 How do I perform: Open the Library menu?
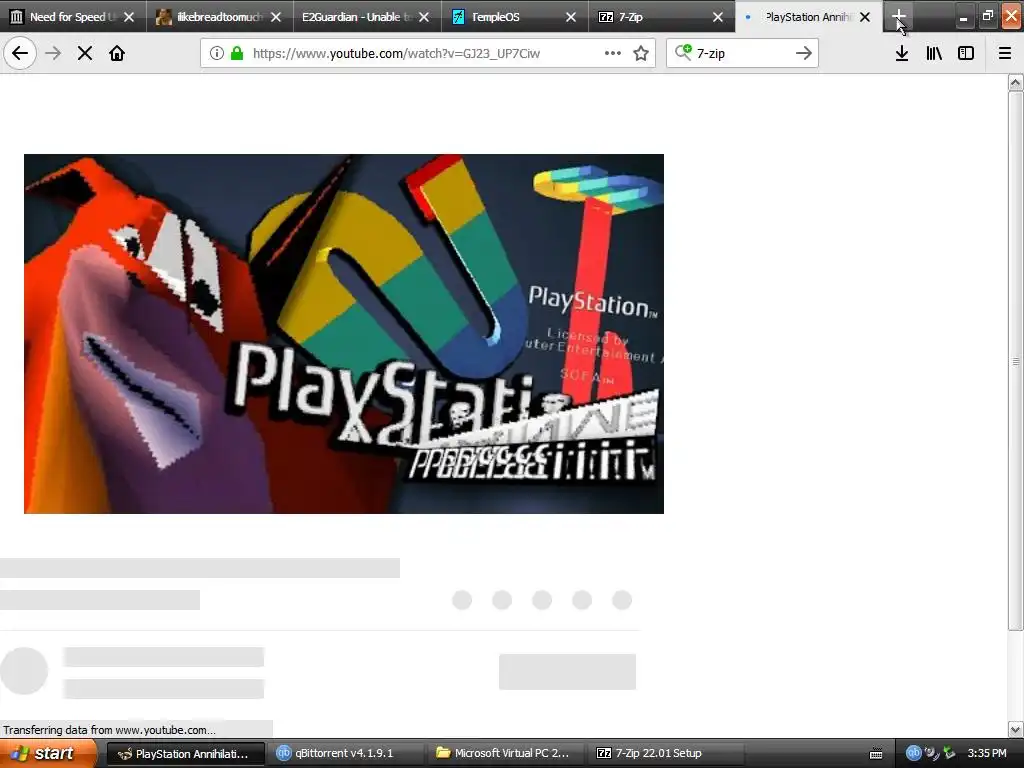coord(934,53)
